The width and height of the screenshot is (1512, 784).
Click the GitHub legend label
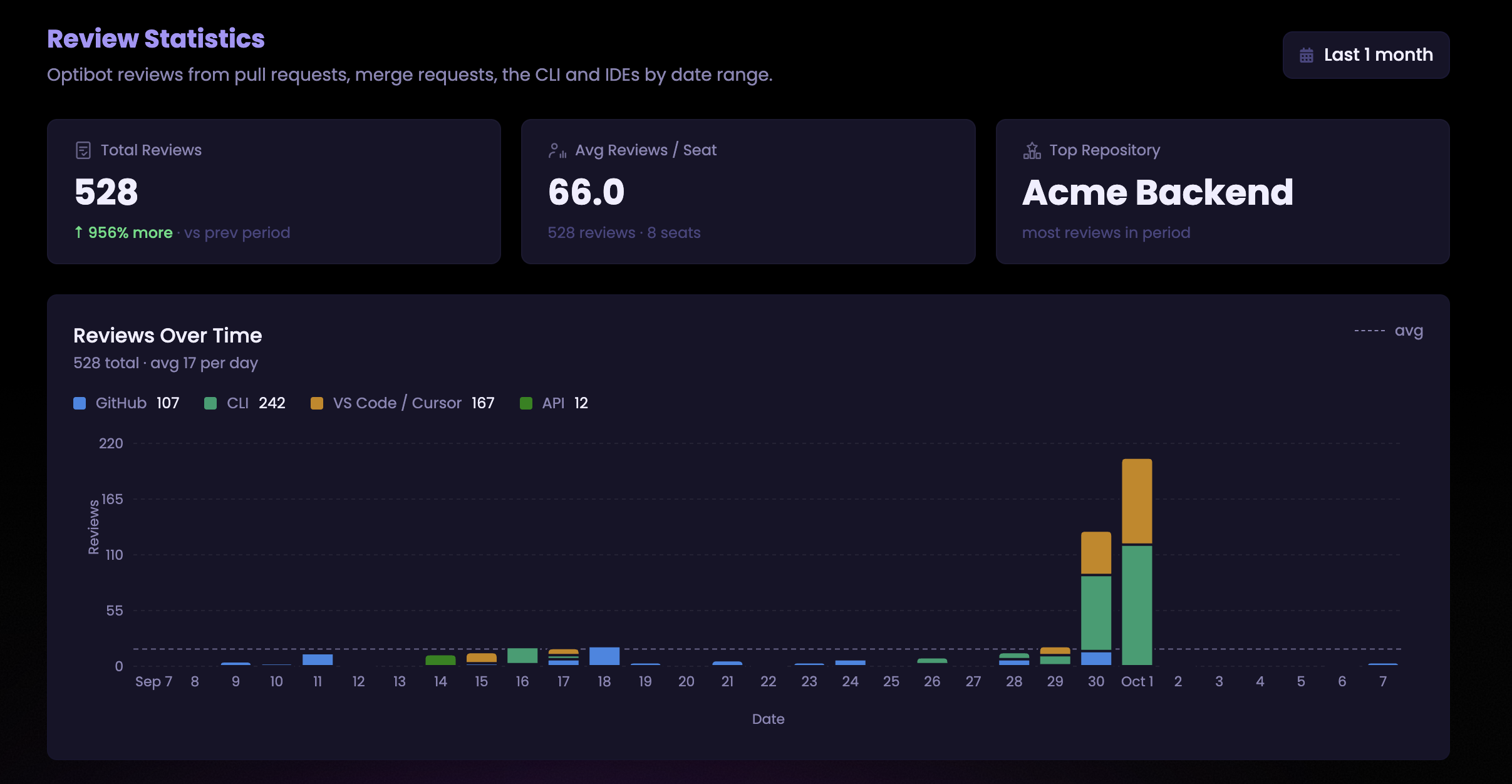121,403
